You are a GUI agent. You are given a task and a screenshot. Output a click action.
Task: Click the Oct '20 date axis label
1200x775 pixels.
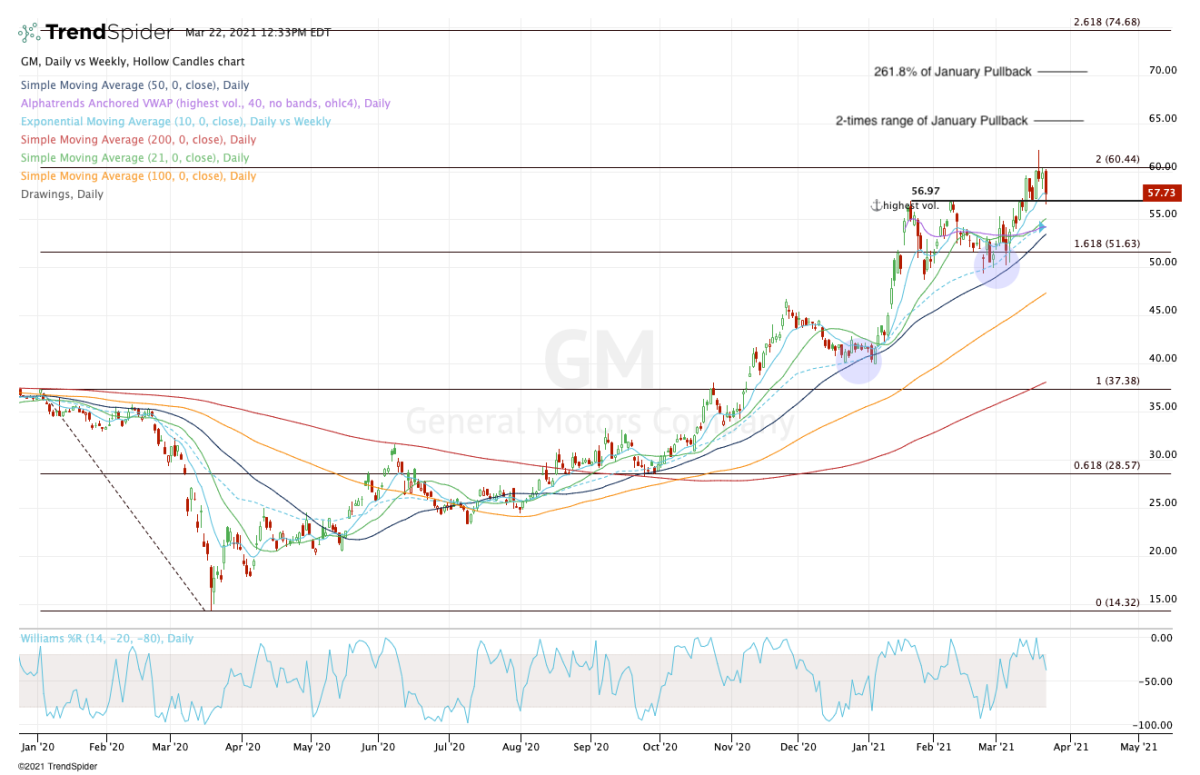(x=660, y=746)
